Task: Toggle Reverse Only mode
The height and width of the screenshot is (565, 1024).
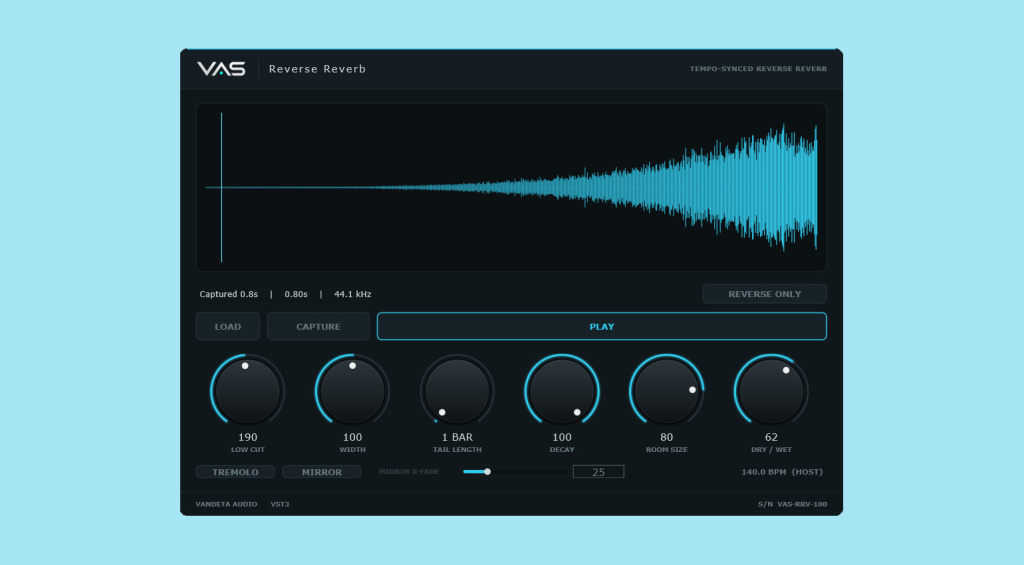Action: tap(764, 294)
